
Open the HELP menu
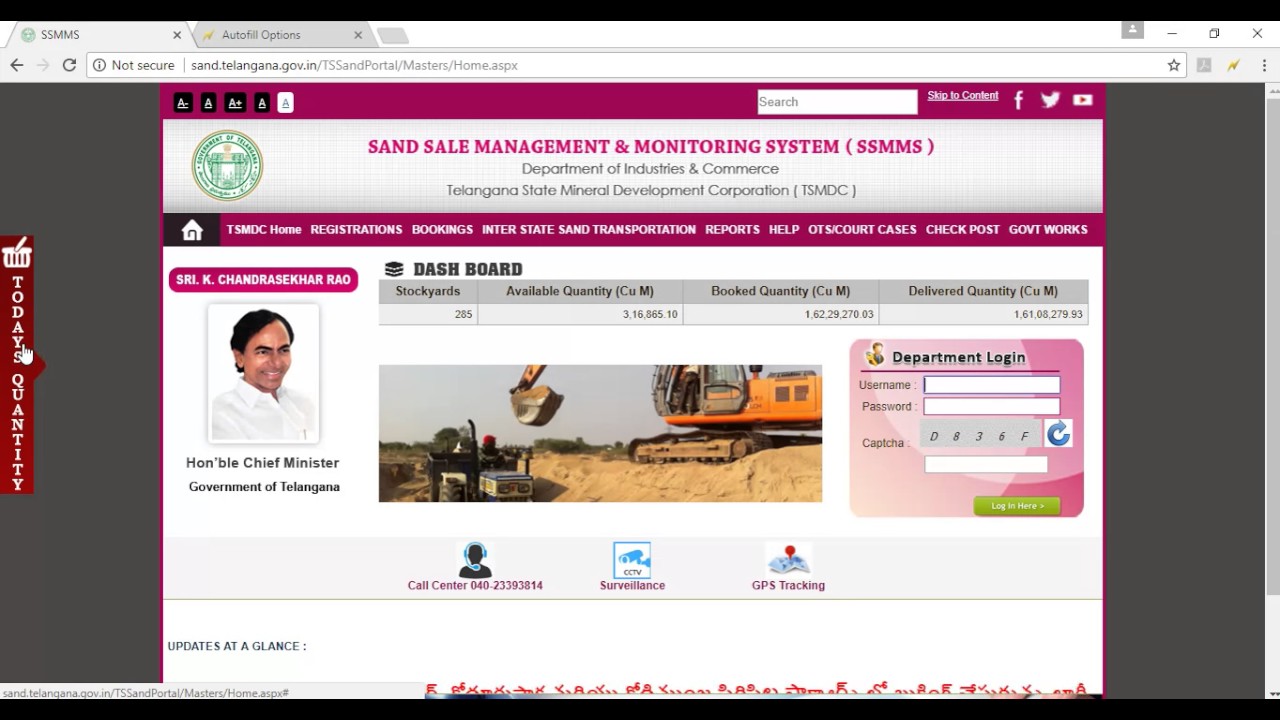784,230
